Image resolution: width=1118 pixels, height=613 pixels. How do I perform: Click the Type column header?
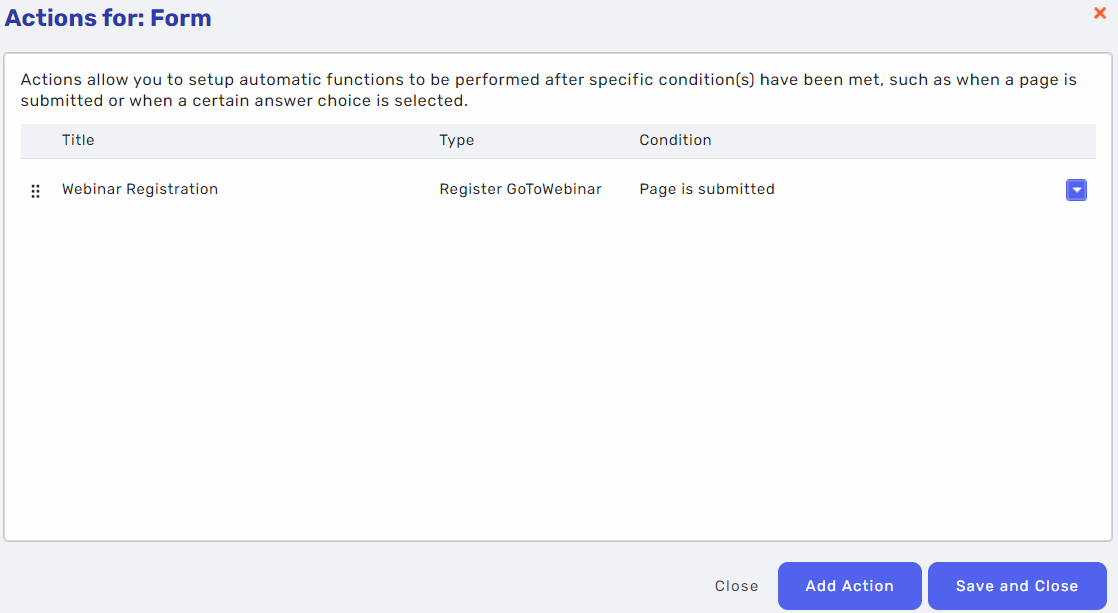[456, 140]
